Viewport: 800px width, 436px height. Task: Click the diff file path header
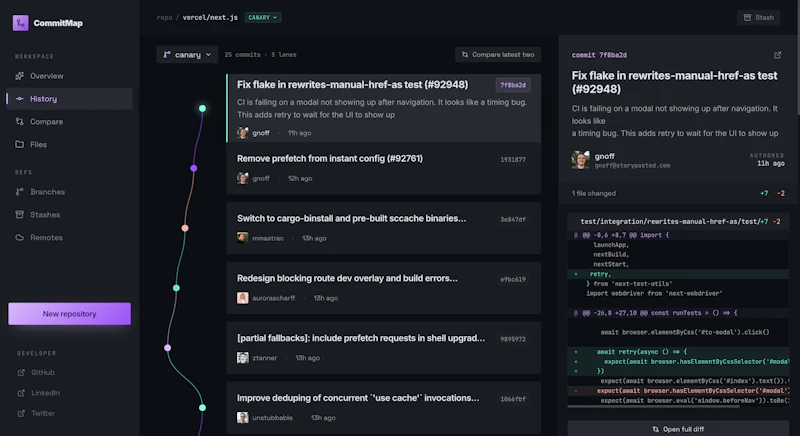[678, 221]
